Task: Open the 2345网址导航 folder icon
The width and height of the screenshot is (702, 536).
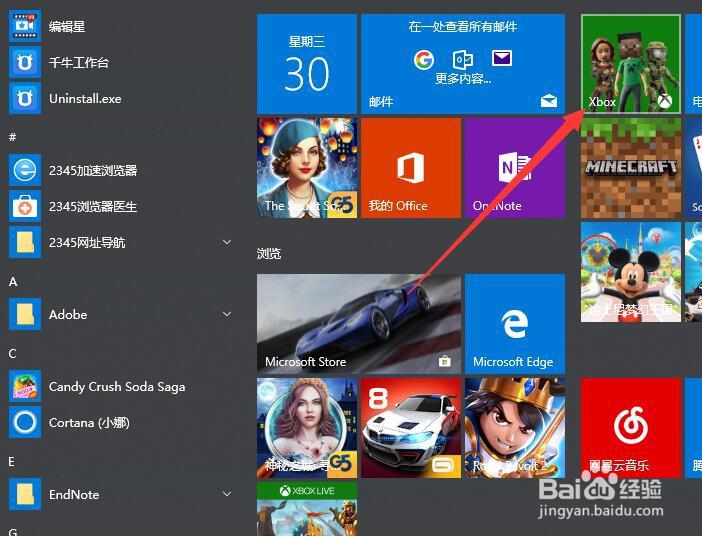Action: pos(25,242)
